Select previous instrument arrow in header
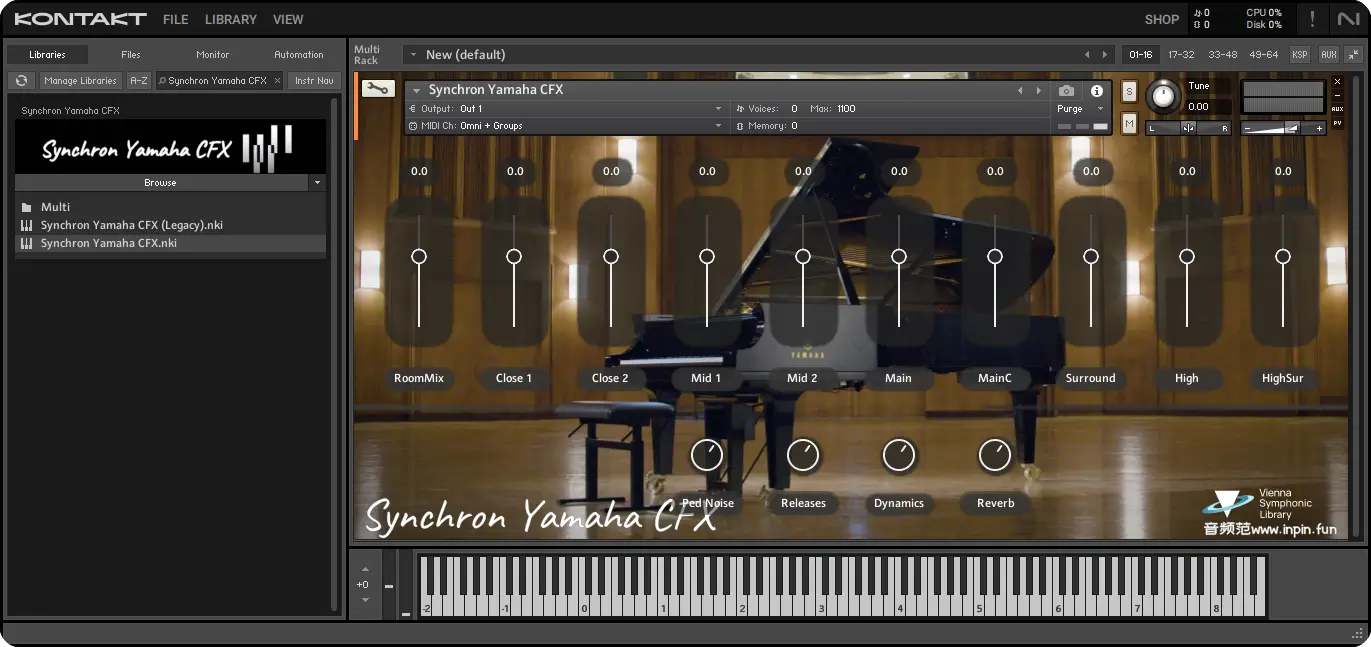 tap(1020, 90)
